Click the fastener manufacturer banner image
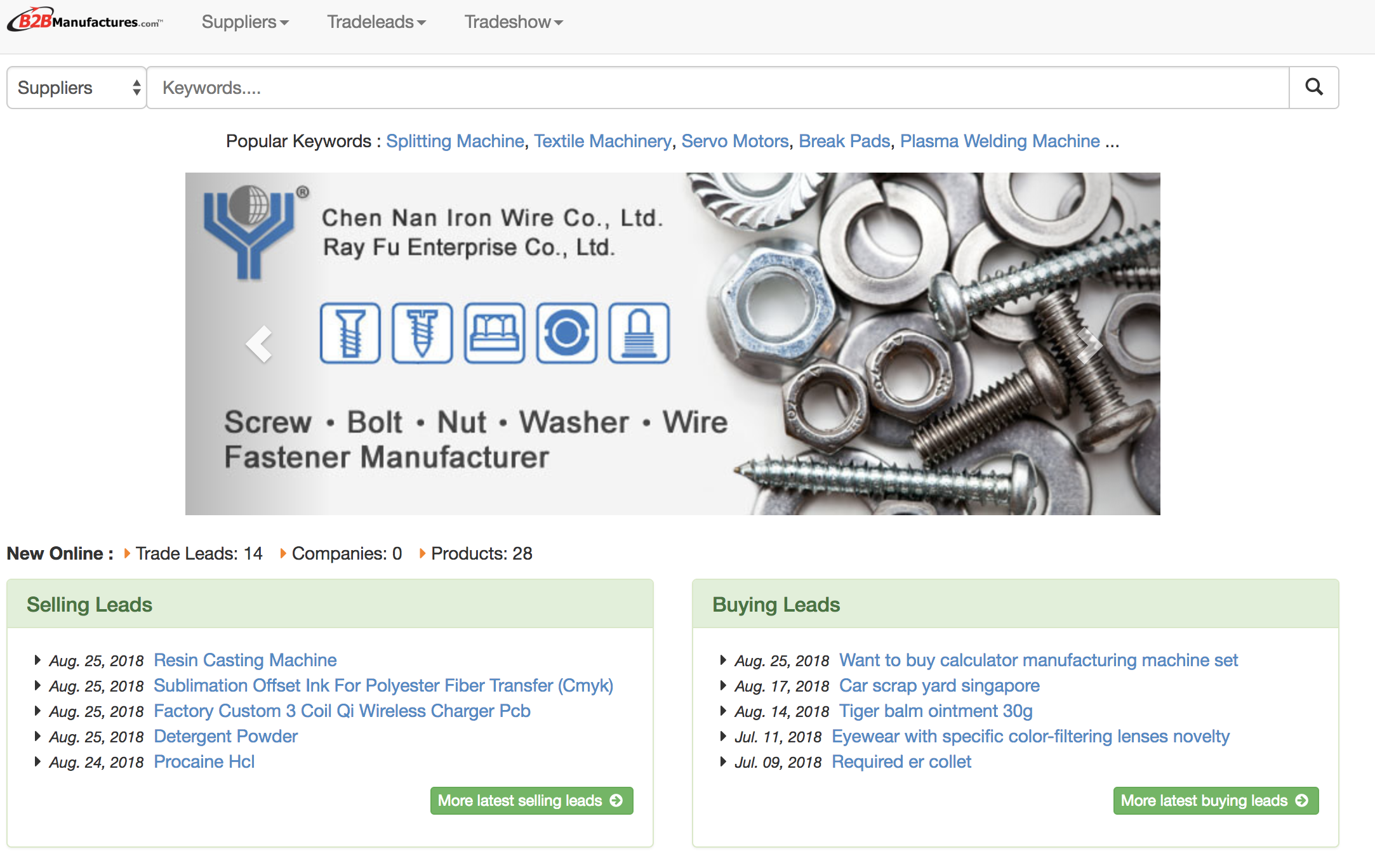Screen dimensions: 1375x868 [673, 344]
